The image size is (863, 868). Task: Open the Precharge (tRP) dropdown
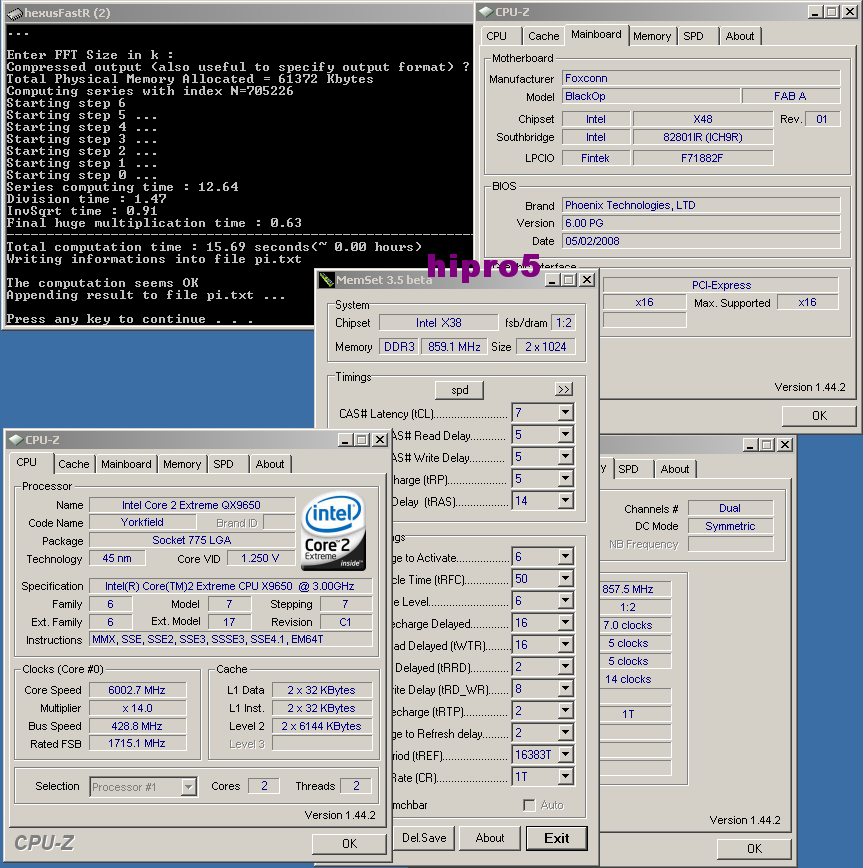point(565,478)
